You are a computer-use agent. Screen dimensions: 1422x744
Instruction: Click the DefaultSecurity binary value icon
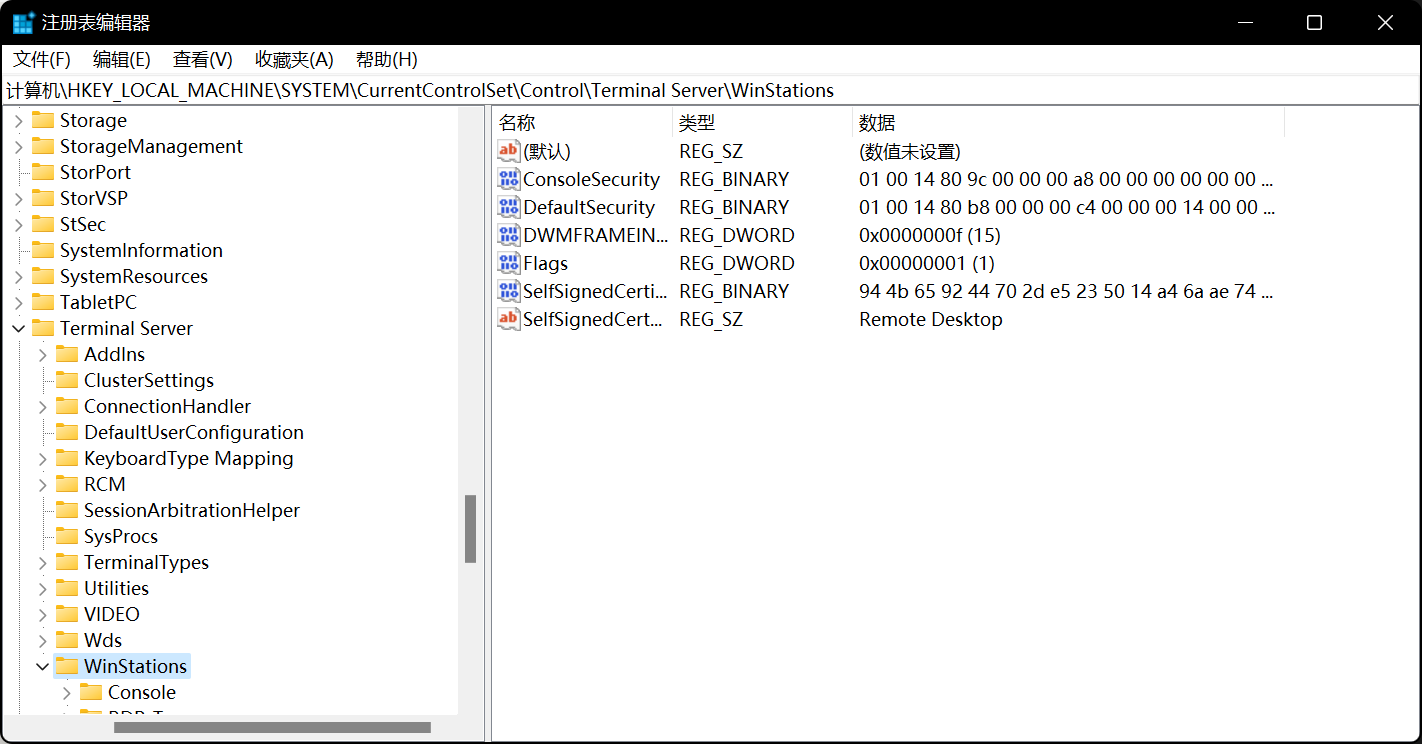click(509, 207)
